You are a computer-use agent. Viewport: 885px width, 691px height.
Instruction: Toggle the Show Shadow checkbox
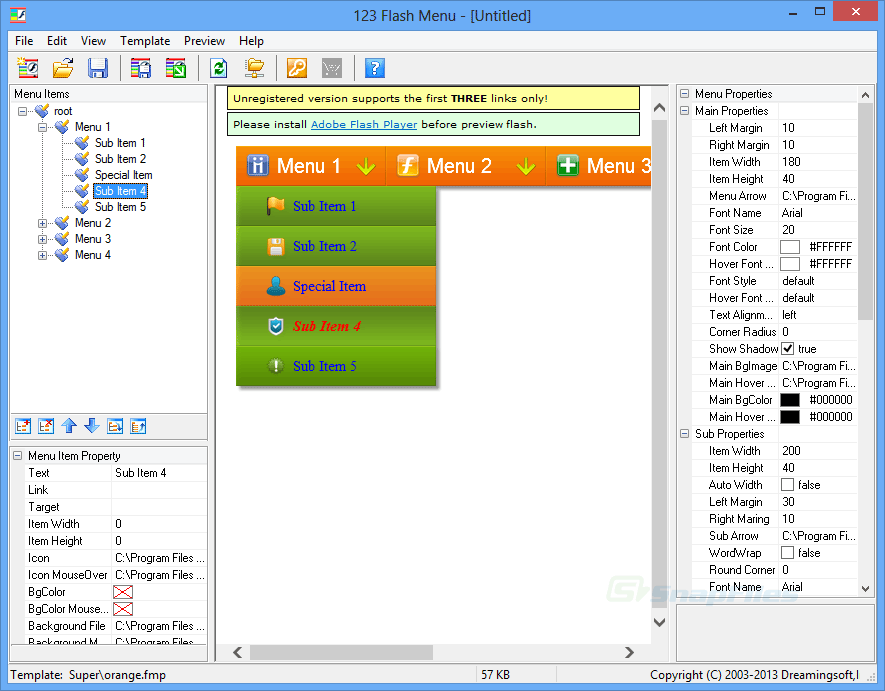pos(787,349)
